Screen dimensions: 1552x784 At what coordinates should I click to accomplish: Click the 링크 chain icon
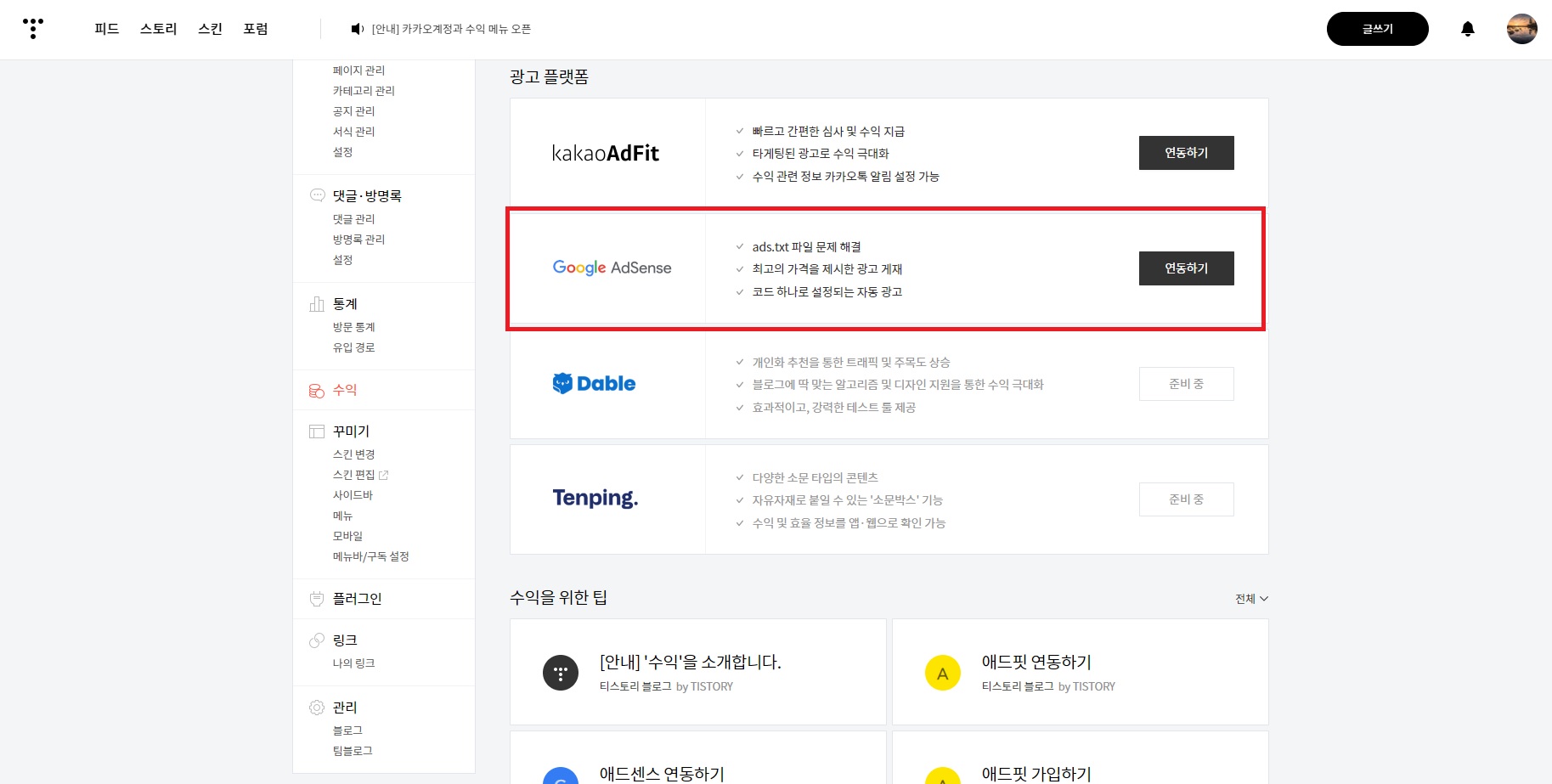pos(317,640)
